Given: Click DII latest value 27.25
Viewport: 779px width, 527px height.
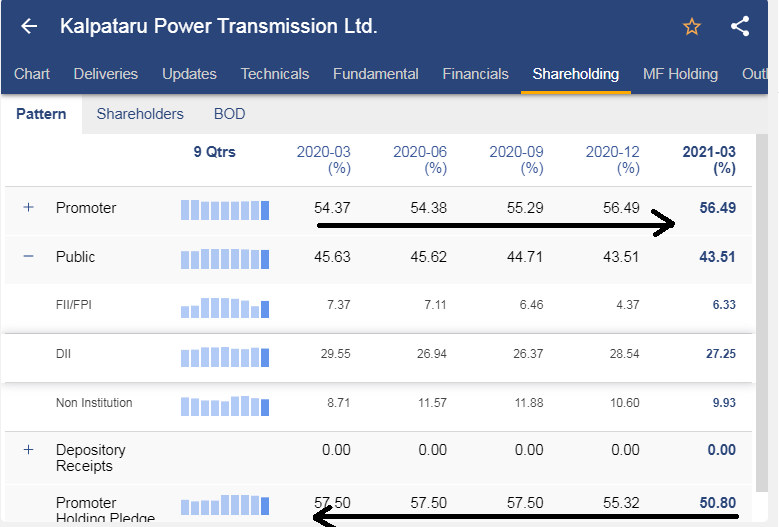Looking at the screenshot, I should (x=721, y=354).
